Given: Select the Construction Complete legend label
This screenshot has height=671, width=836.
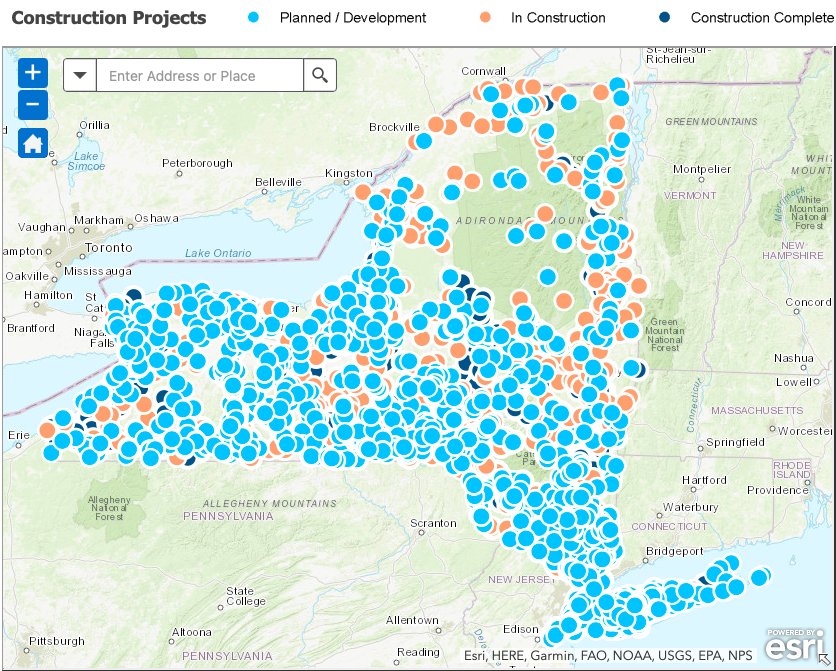Looking at the screenshot, I should pos(762,18).
